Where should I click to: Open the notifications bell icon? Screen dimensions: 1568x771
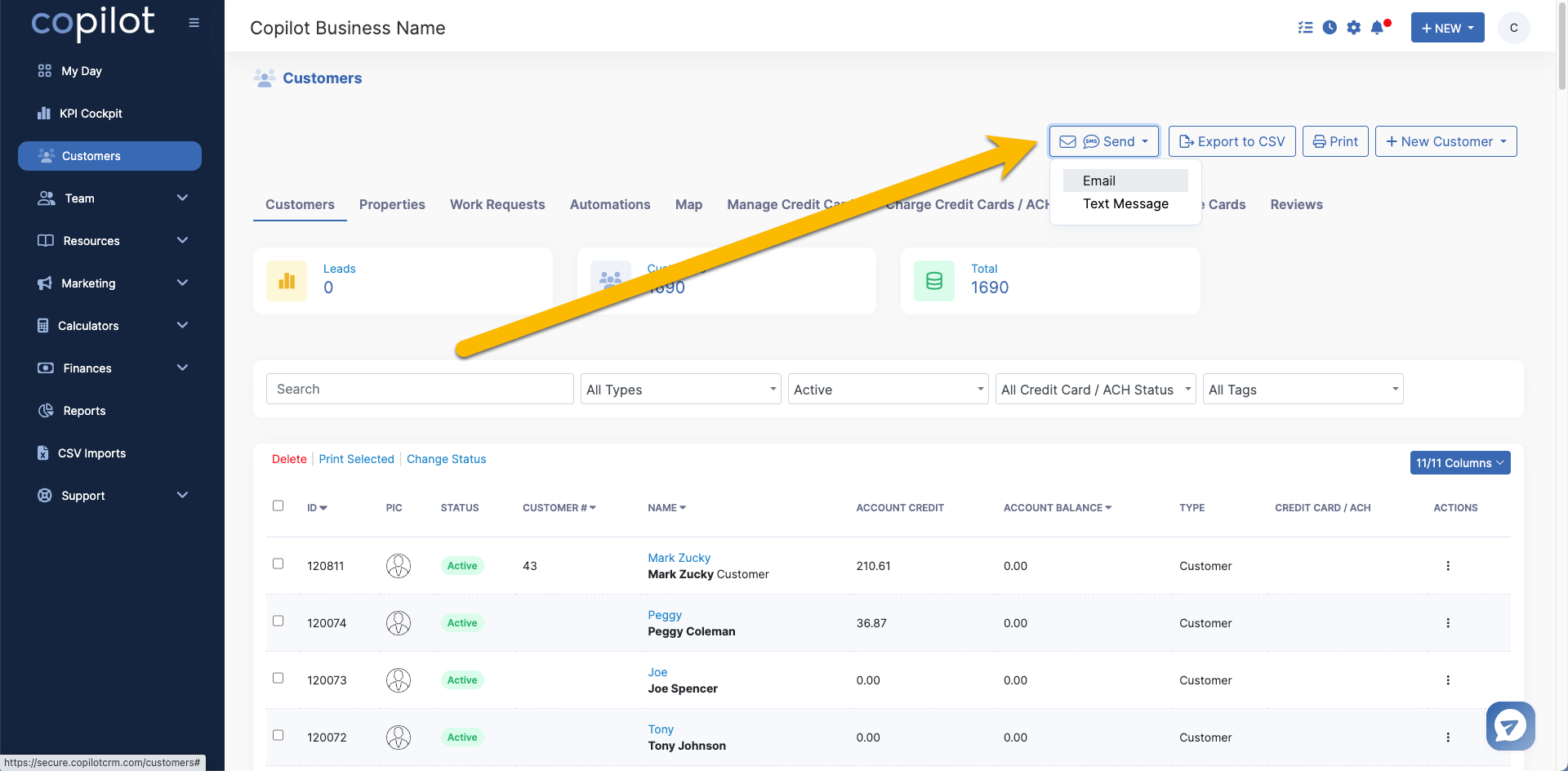pyautogui.click(x=1378, y=28)
